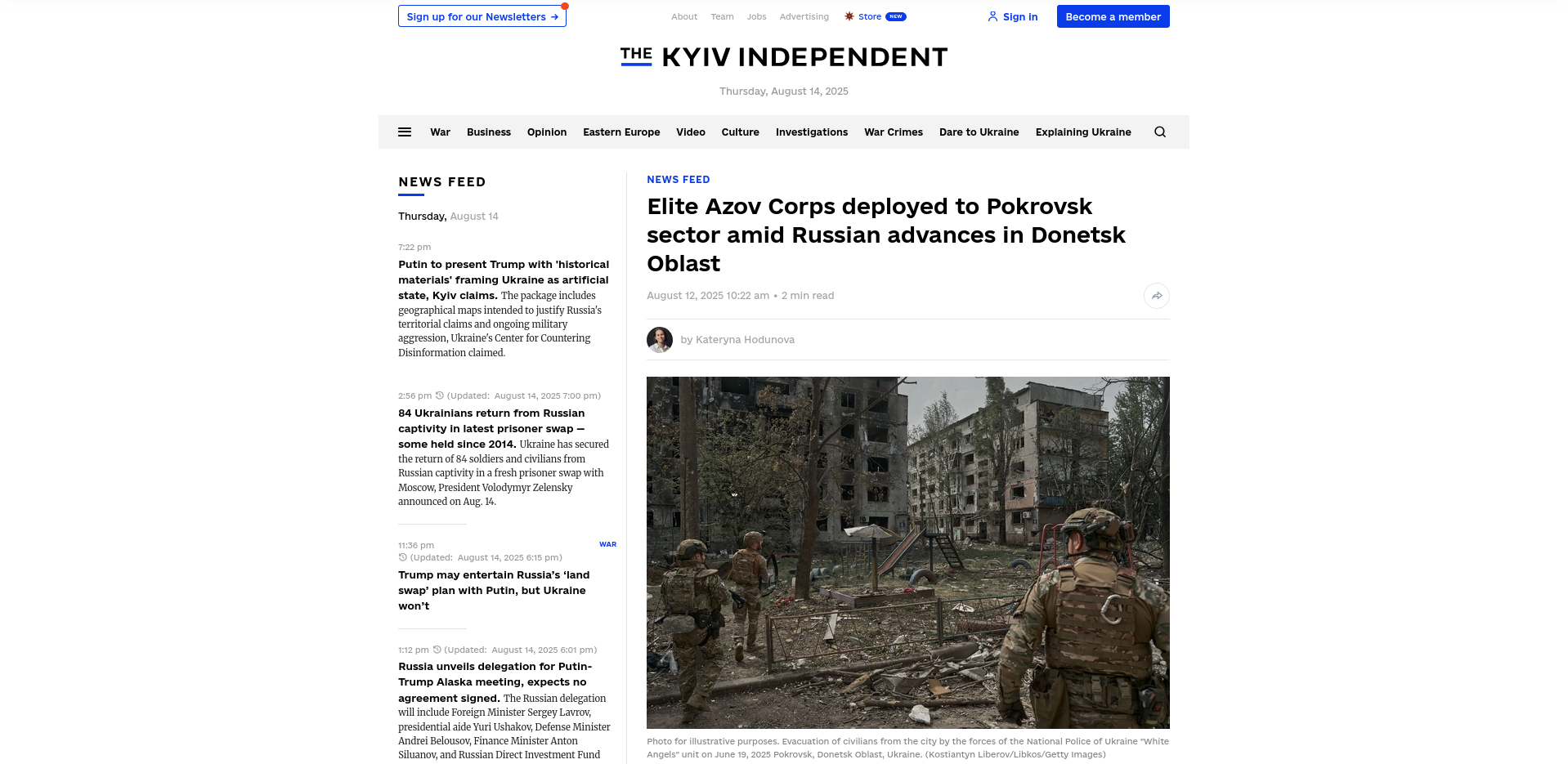Viewport: 1568px width, 764px height.
Task: Click the NEW badge next to Store
Action: click(896, 16)
